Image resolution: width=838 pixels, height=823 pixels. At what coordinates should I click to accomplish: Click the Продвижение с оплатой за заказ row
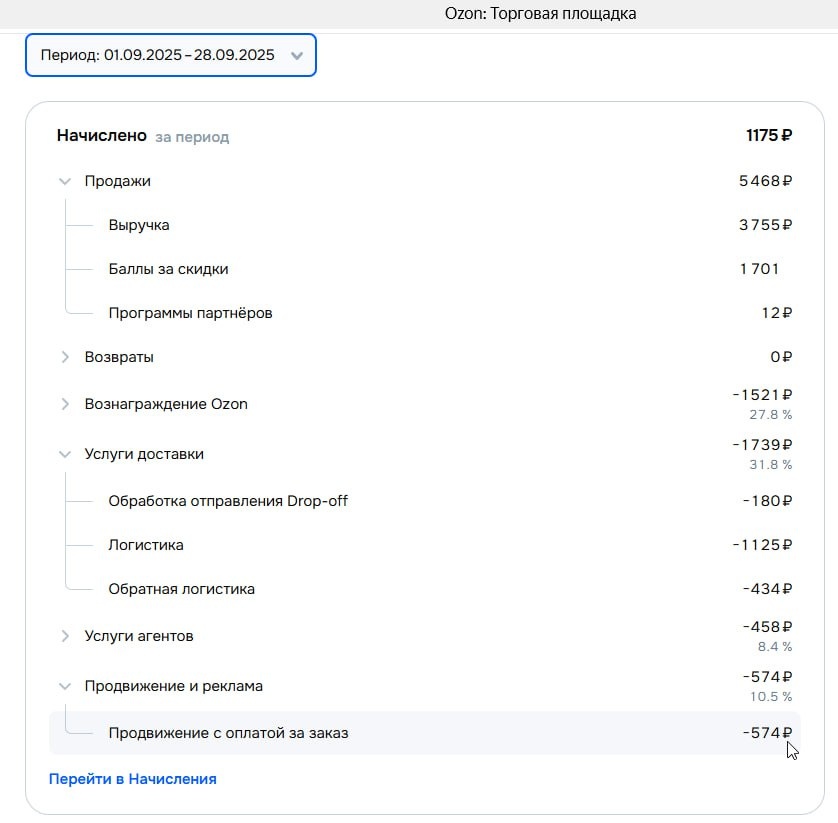pyautogui.click(x=226, y=732)
